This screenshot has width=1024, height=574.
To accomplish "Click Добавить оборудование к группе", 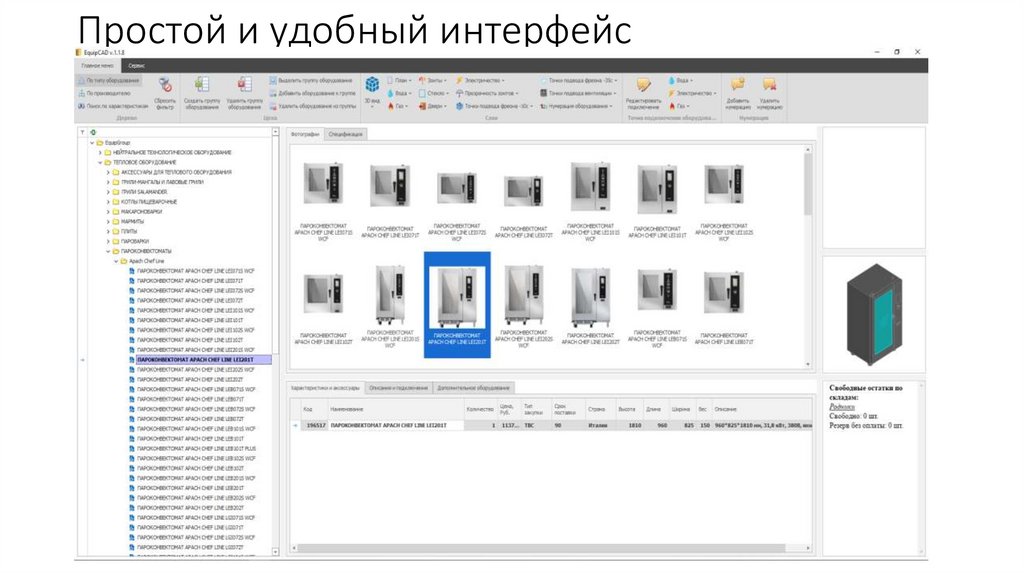I will pyautogui.click(x=312, y=93).
